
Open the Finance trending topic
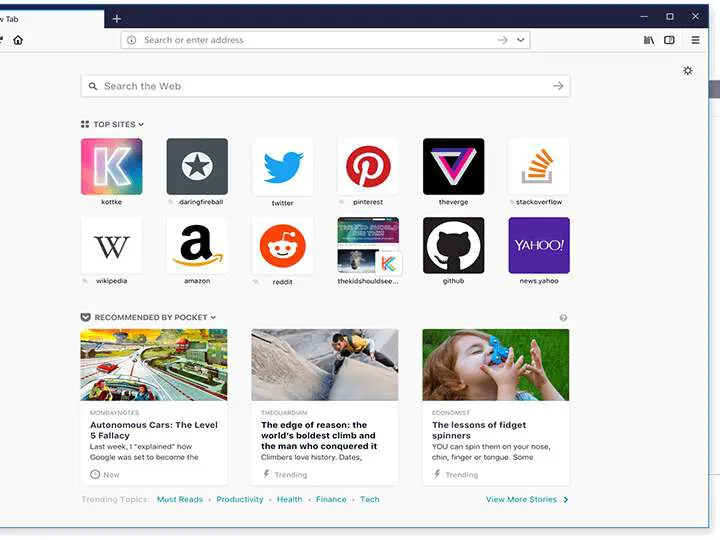331,499
